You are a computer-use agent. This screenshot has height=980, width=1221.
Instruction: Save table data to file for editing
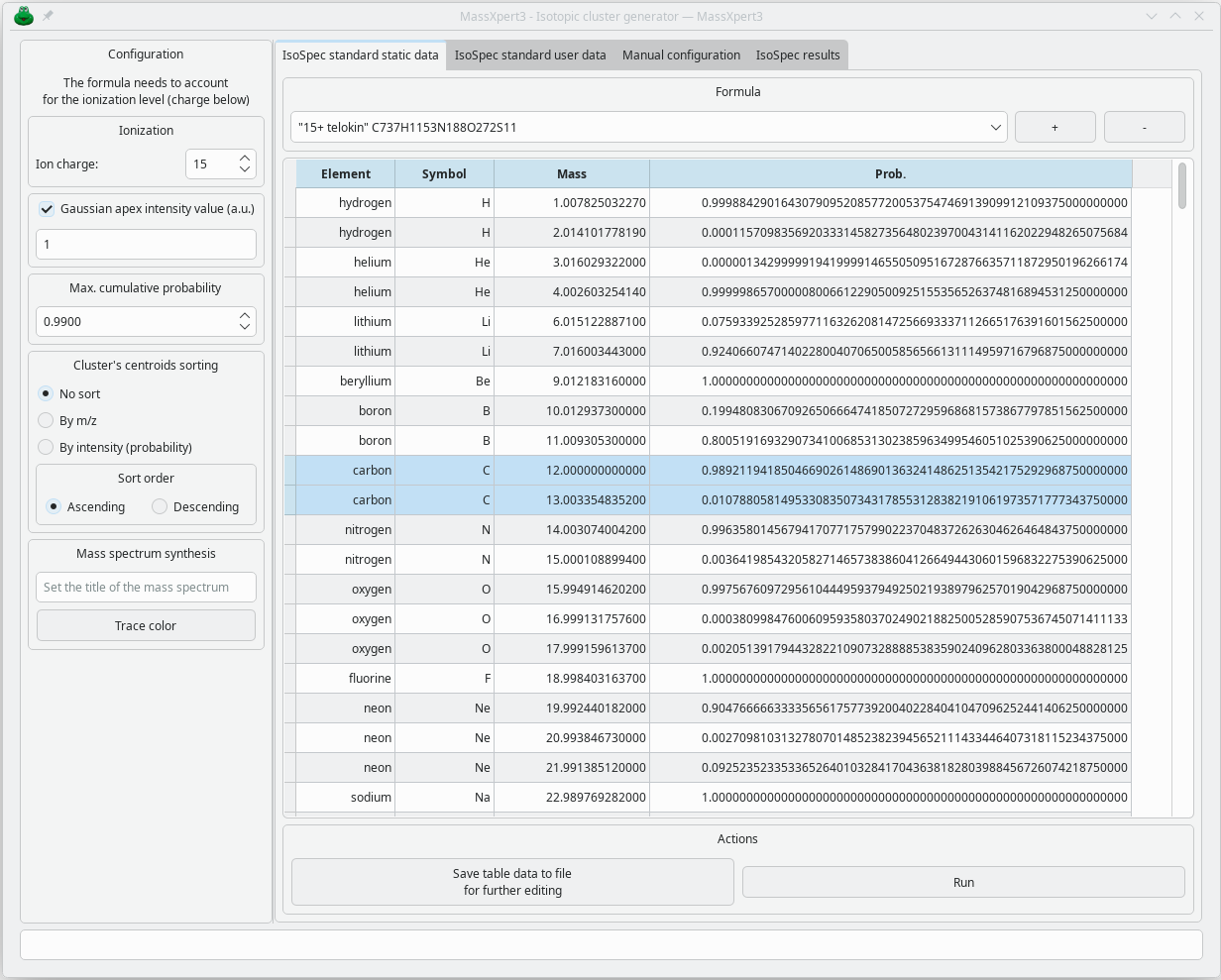(511, 881)
